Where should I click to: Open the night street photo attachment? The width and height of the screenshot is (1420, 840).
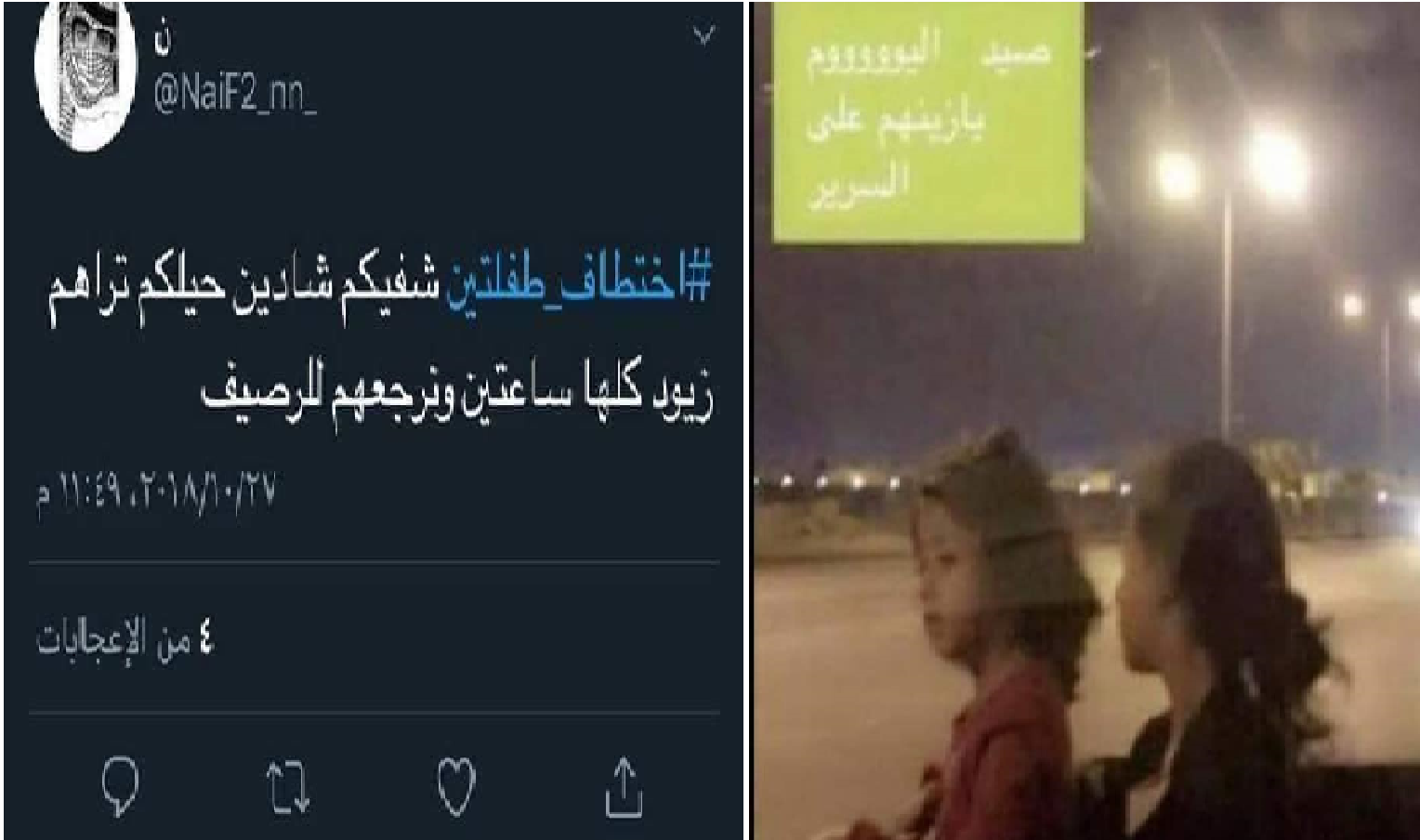1086,421
